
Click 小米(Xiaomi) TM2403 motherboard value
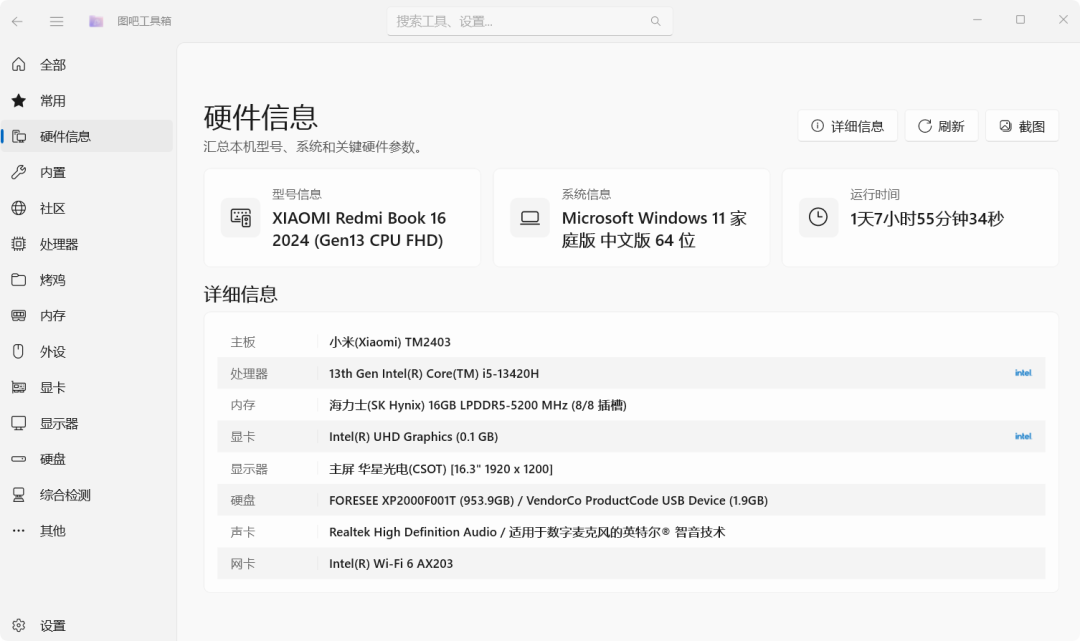390,342
